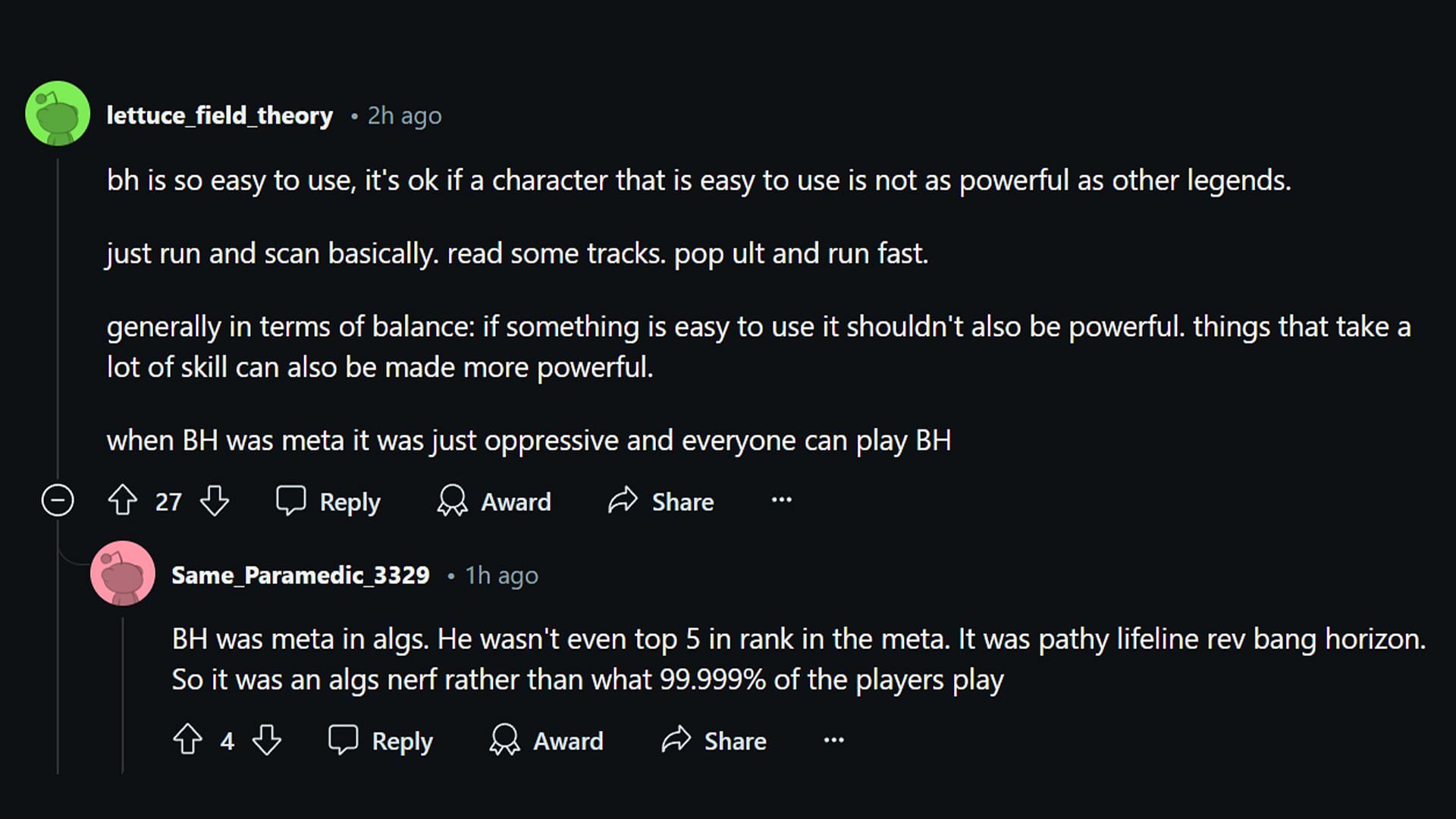The image size is (1456, 819).
Task: Click Reply button on lettuce_field_theory comment
Action: click(x=330, y=500)
